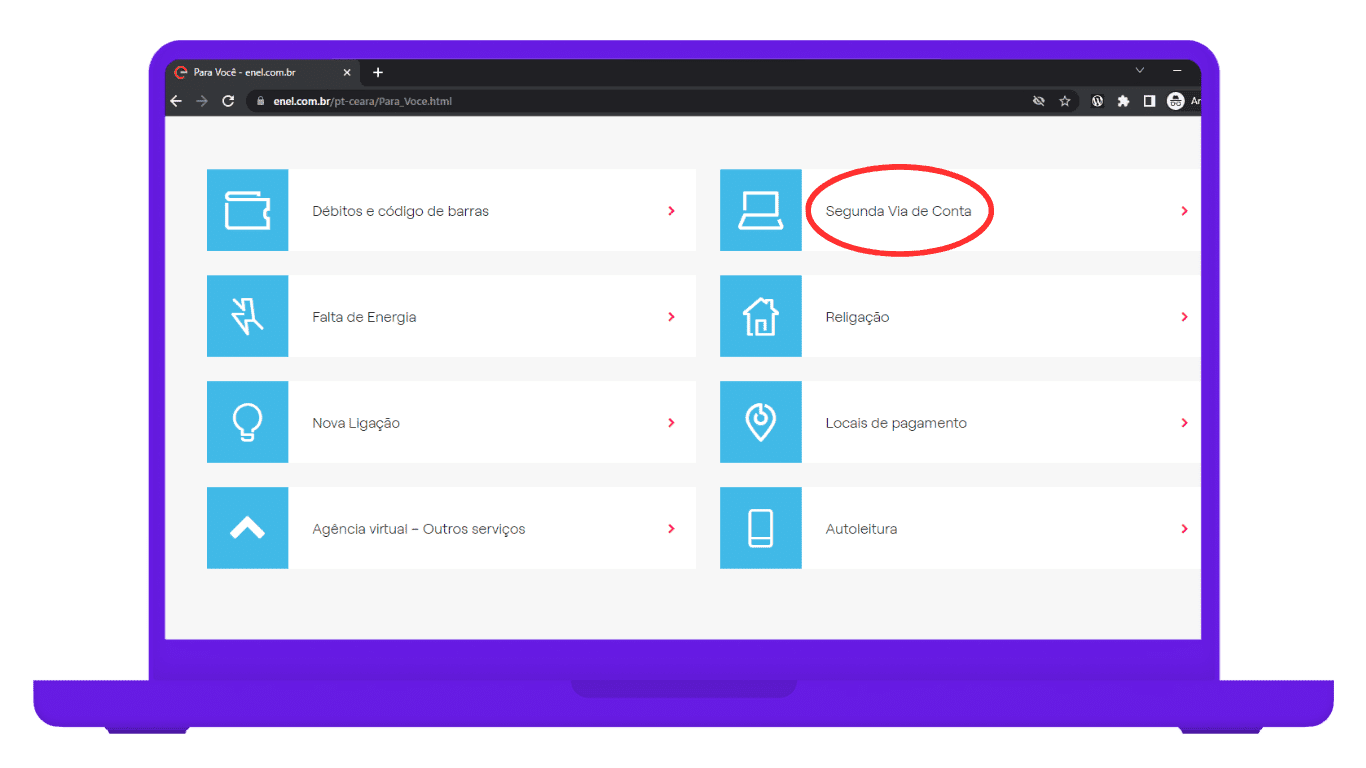Expand the tab search dropdown arrow
The width and height of the screenshot is (1366, 768).
click(1139, 71)
